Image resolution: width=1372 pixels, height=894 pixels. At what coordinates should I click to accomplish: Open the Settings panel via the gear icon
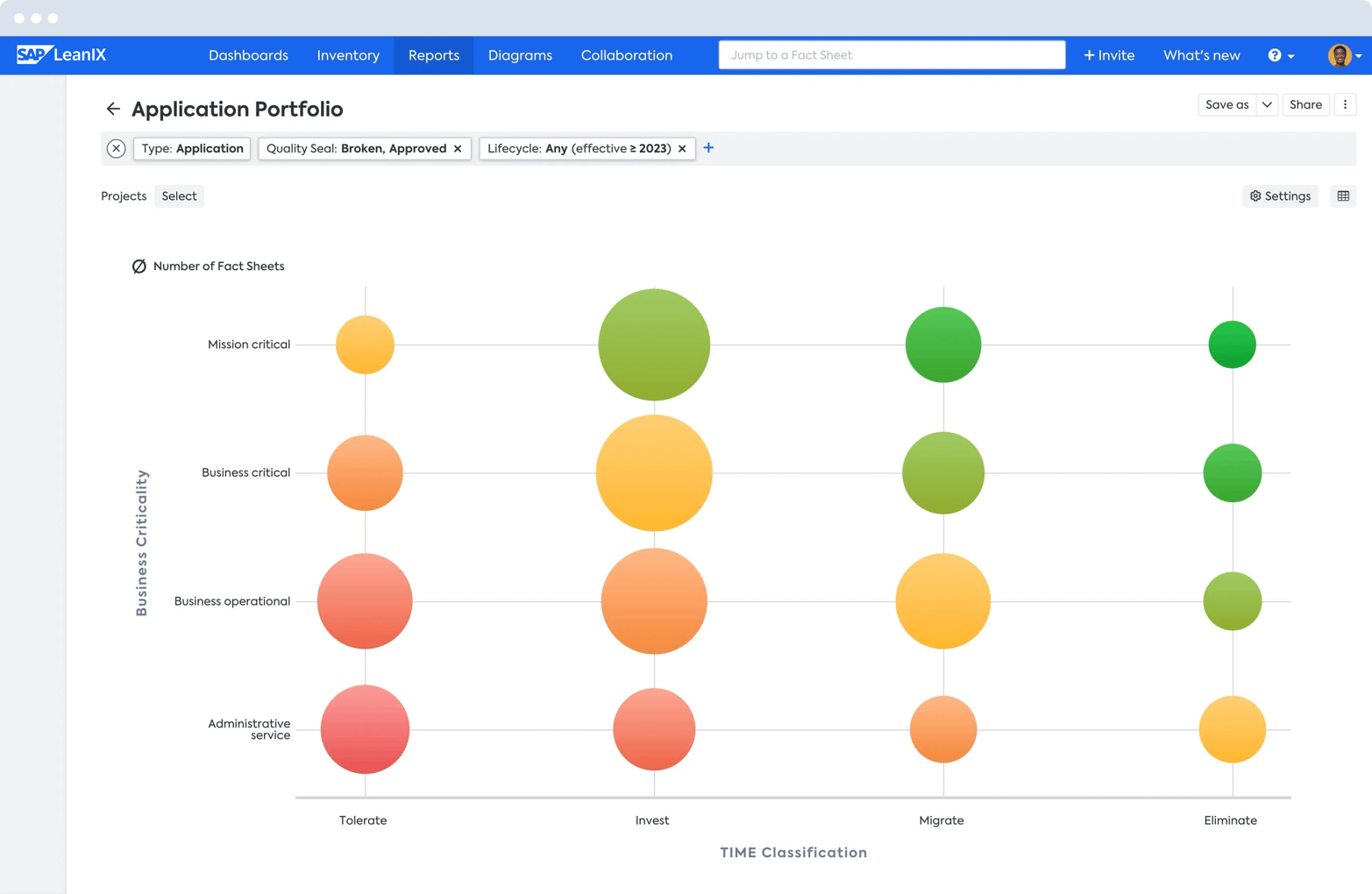[1279, 196]
